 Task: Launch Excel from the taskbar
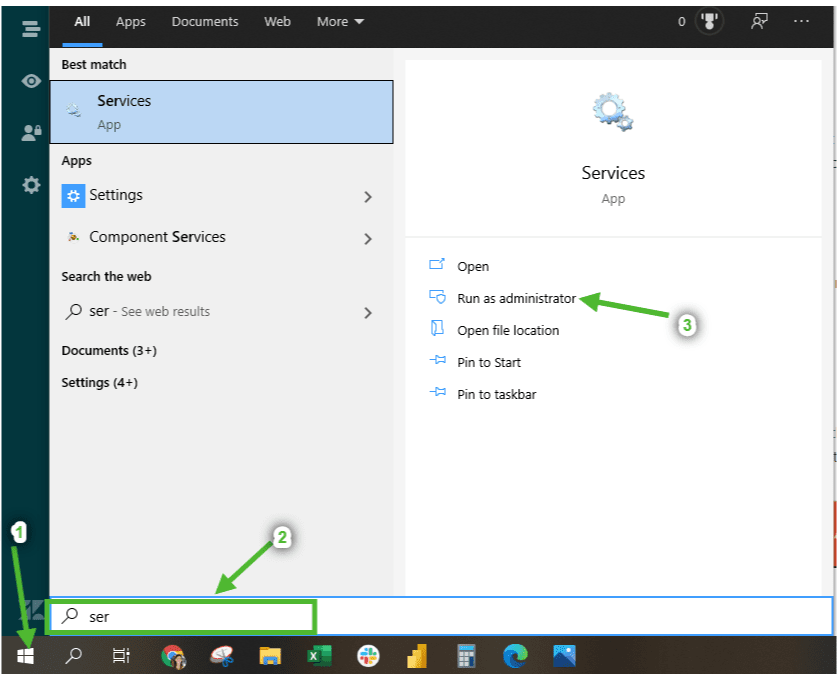tap(319, 656)
